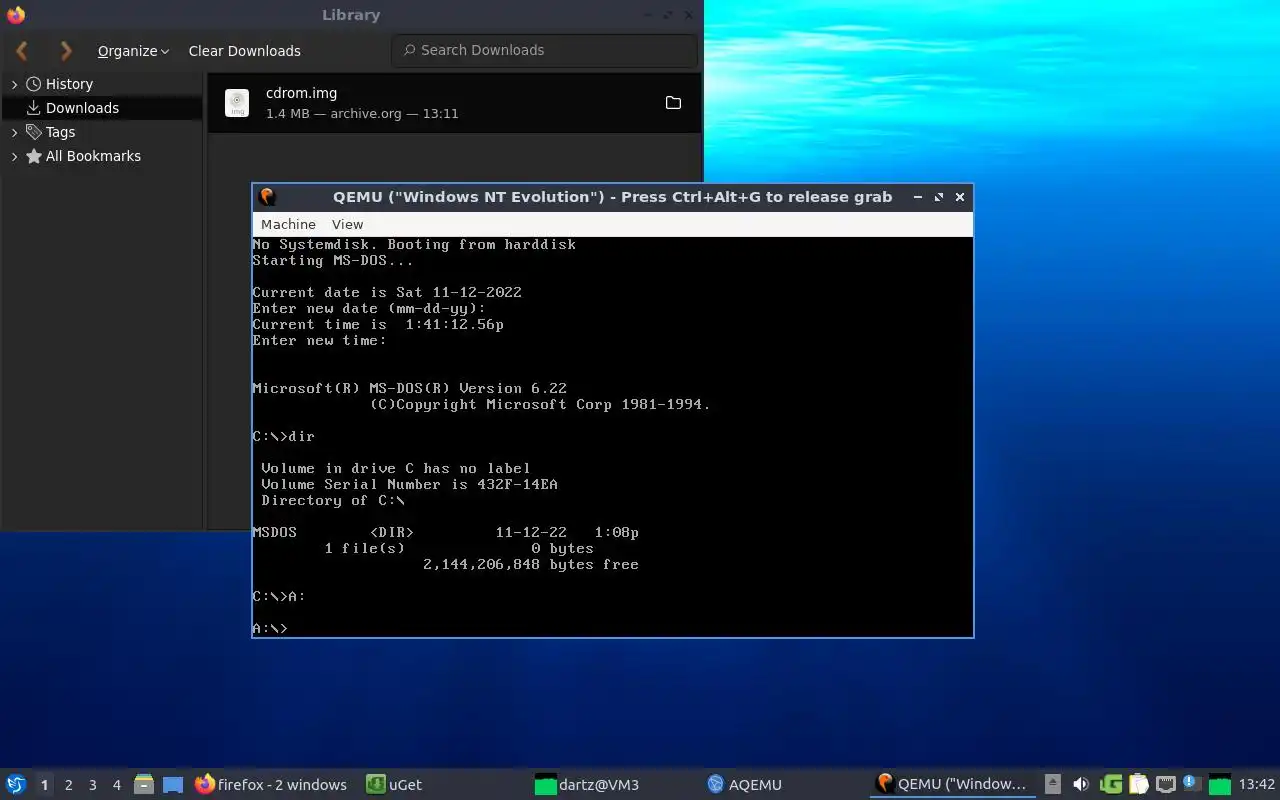Switch to the uGet taskbar window

pos(394,785)
